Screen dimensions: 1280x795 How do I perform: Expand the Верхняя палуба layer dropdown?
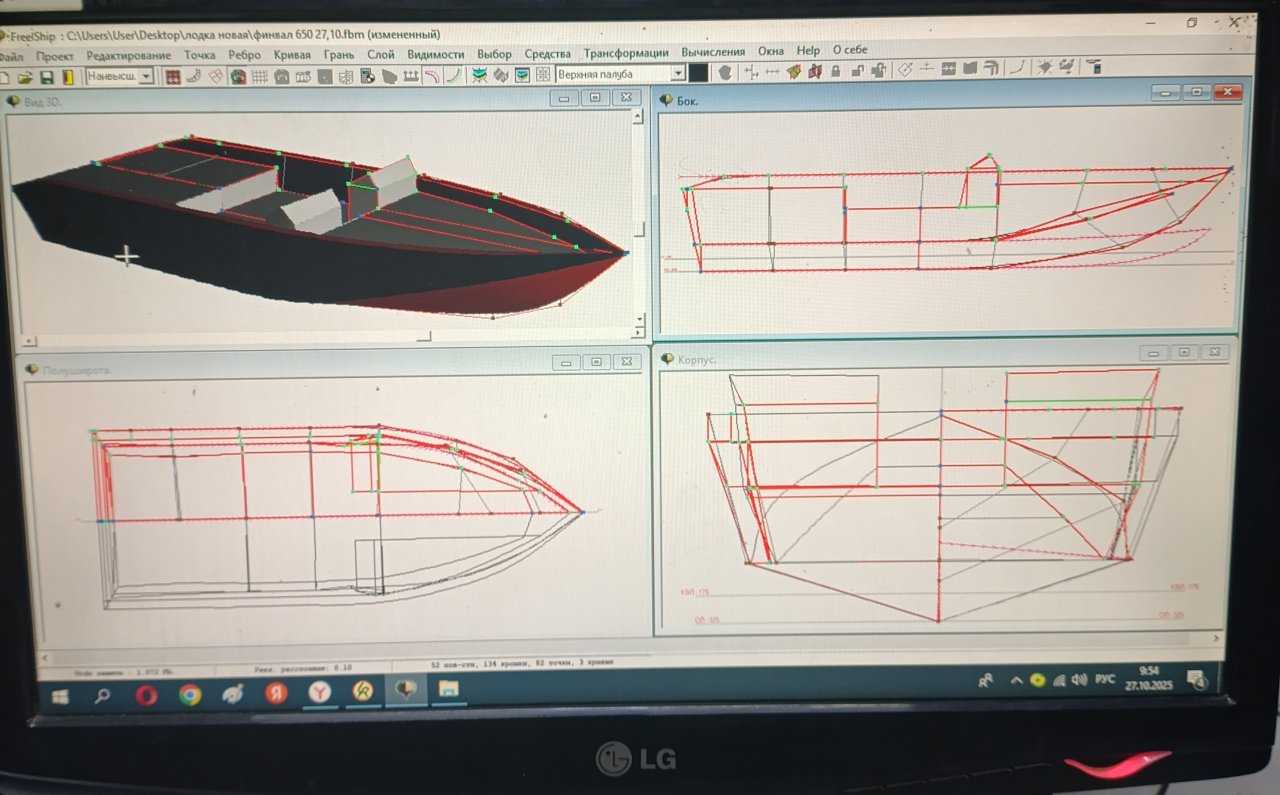[677, 74]
